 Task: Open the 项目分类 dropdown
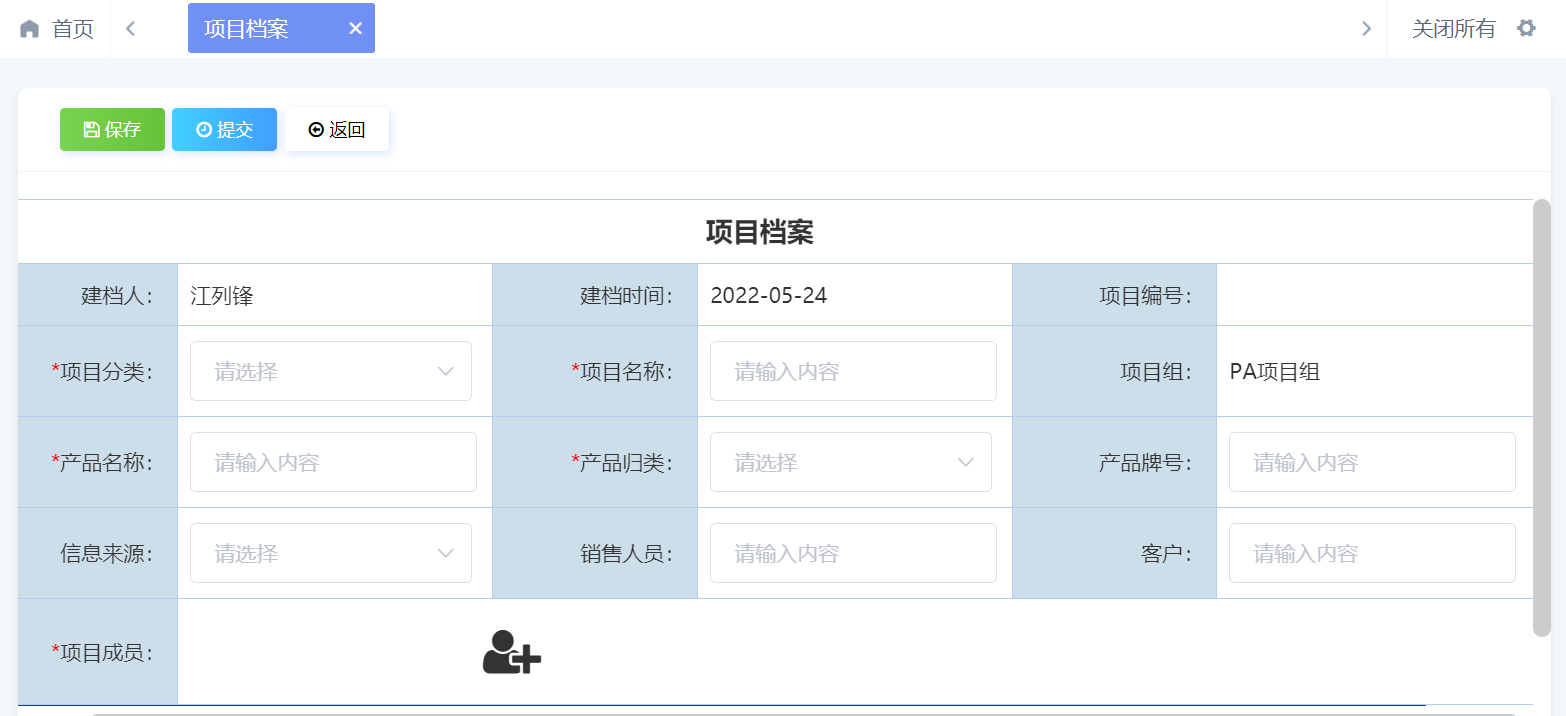331,370
